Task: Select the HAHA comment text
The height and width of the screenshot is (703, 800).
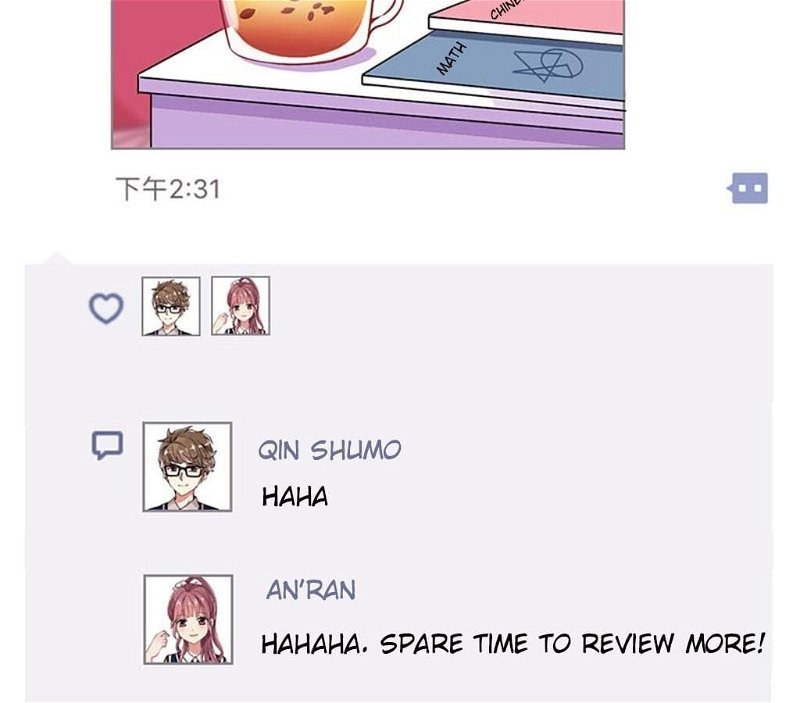Action: point(295,496)
